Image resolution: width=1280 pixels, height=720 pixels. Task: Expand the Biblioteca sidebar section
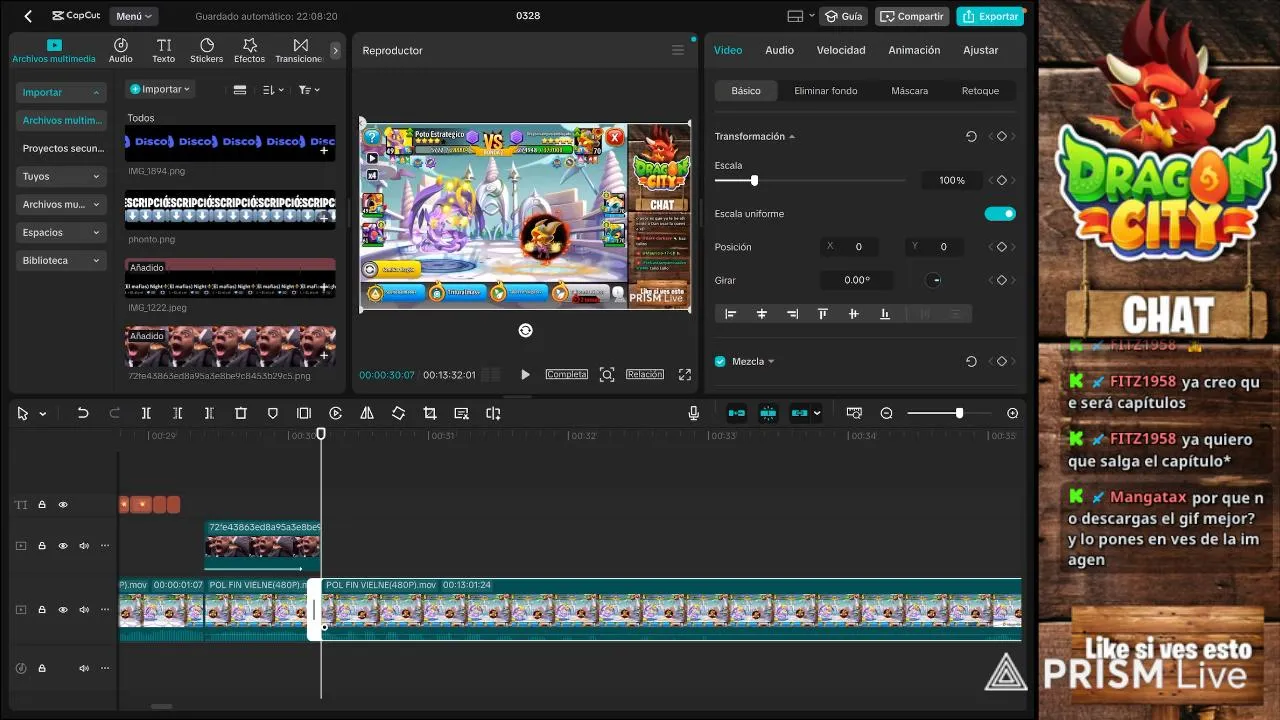(x=61, y=260)
